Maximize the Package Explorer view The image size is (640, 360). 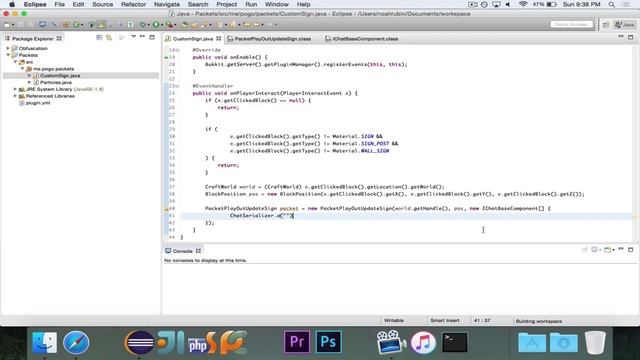152,37
